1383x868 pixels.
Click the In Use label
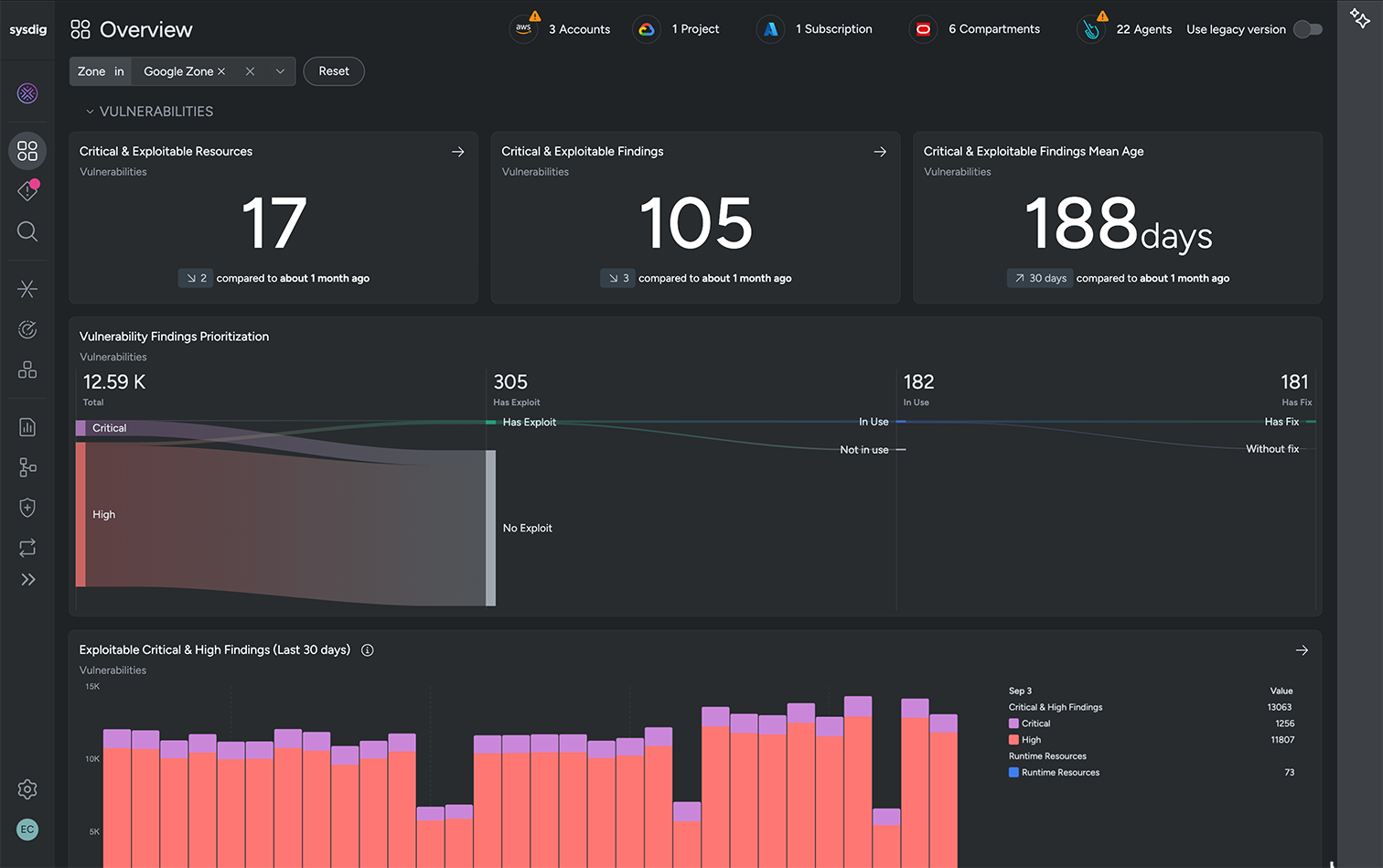click(x=874, y=423)
